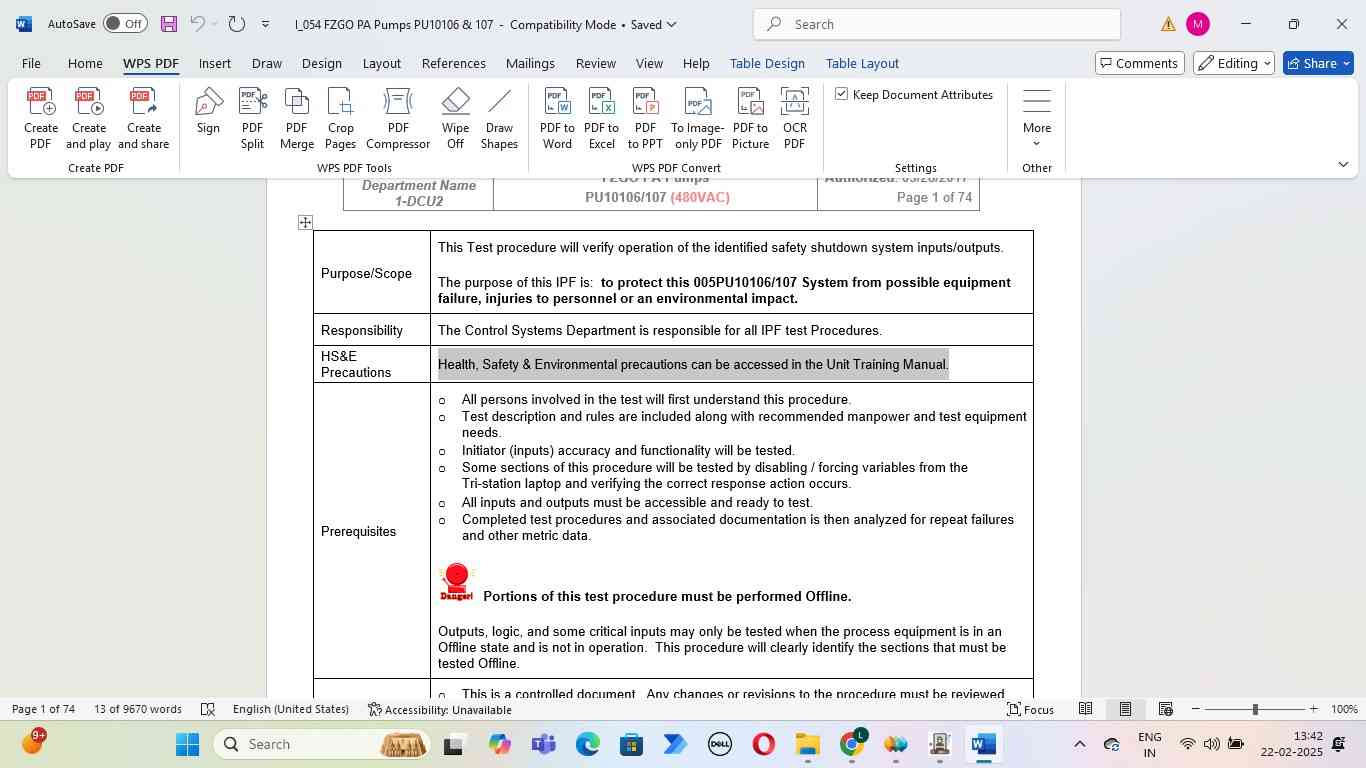Open the More dropdown in Other group

1037,118
